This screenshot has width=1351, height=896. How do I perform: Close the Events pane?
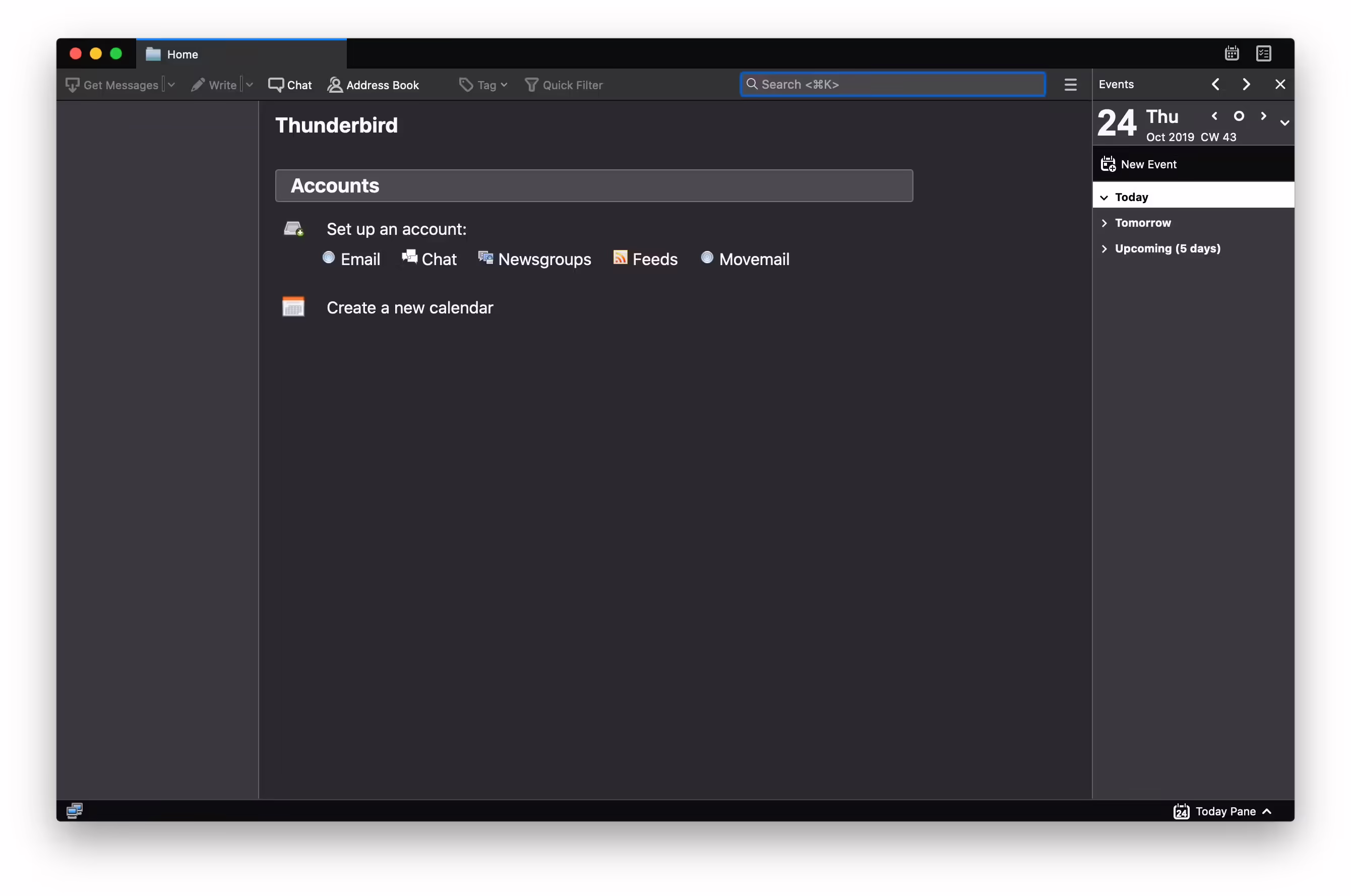coord(1280,85)
